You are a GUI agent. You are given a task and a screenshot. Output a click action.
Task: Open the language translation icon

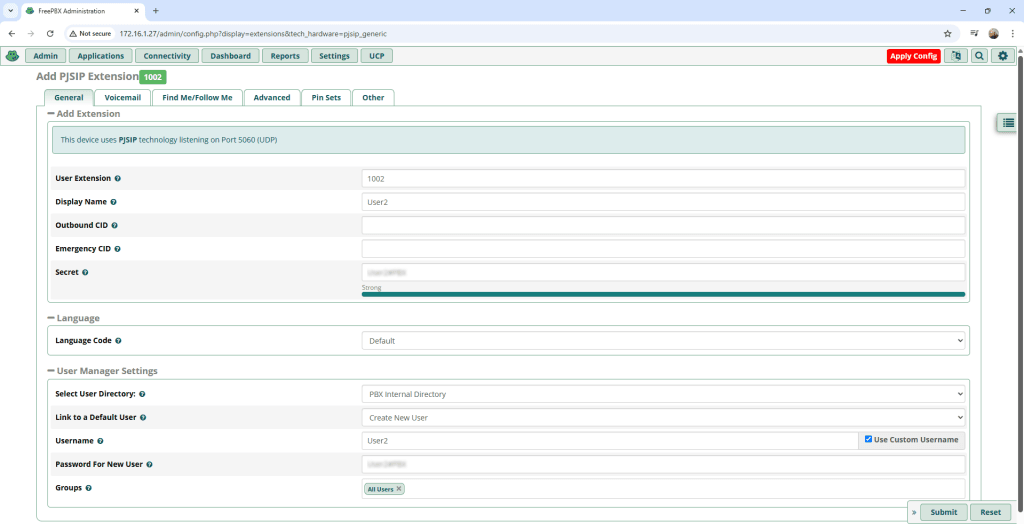[x=955, y=56]
